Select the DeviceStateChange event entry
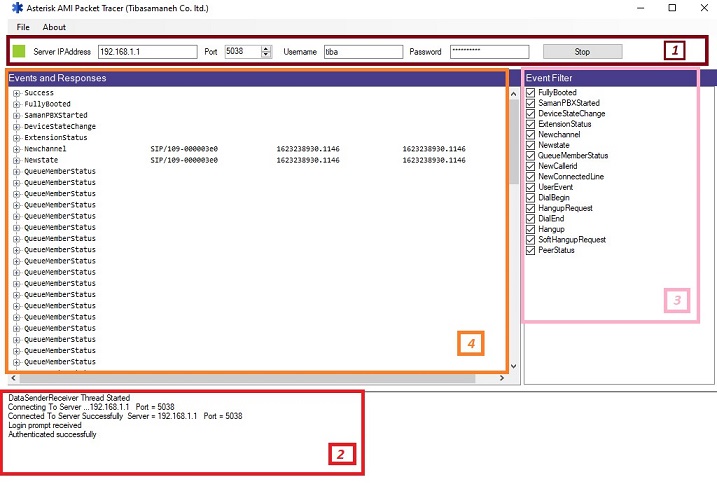Viewport: 717px width, 503px height. [x=60, y=127]
